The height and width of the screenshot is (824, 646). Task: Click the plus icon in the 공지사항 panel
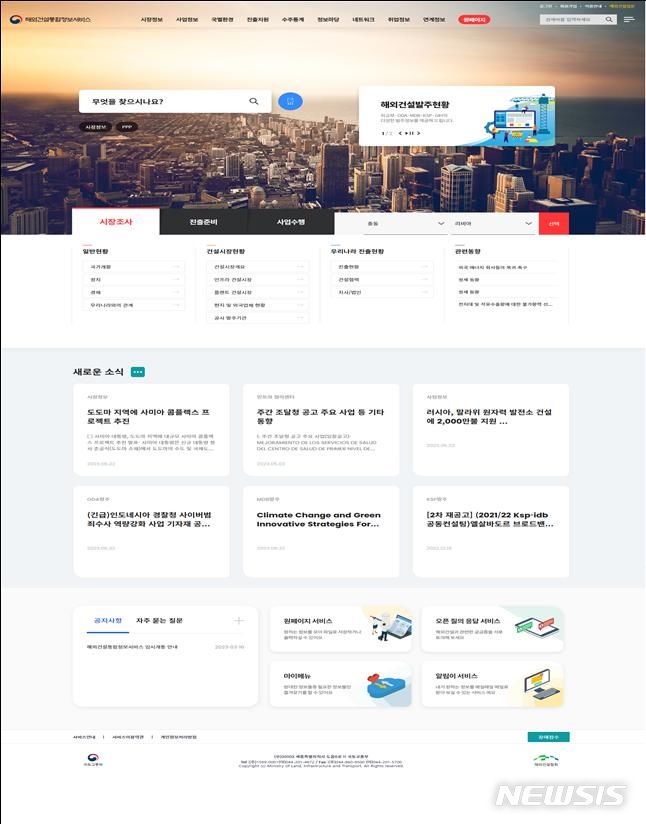[239, 621]
